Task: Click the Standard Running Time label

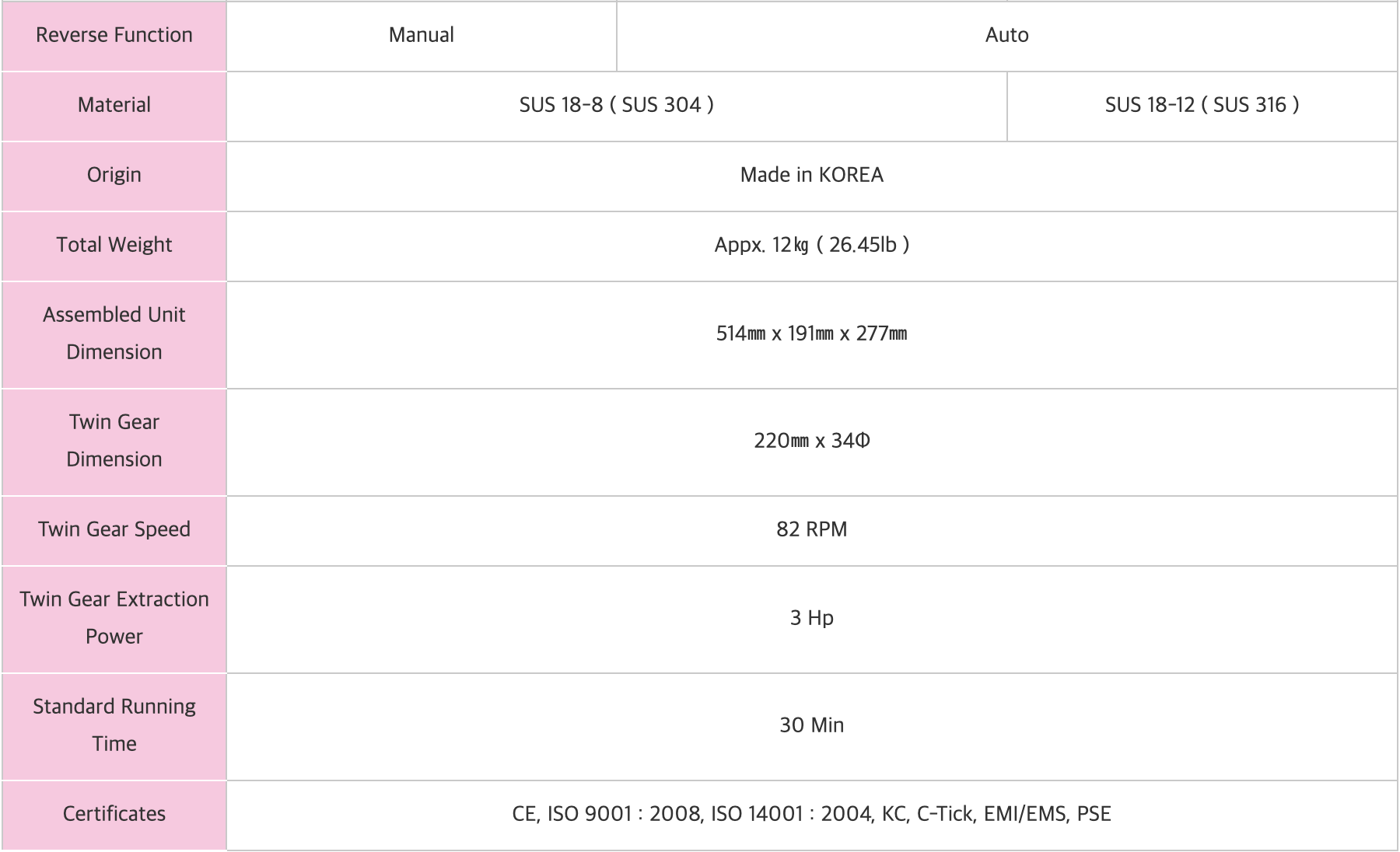Action: point(114,725)
